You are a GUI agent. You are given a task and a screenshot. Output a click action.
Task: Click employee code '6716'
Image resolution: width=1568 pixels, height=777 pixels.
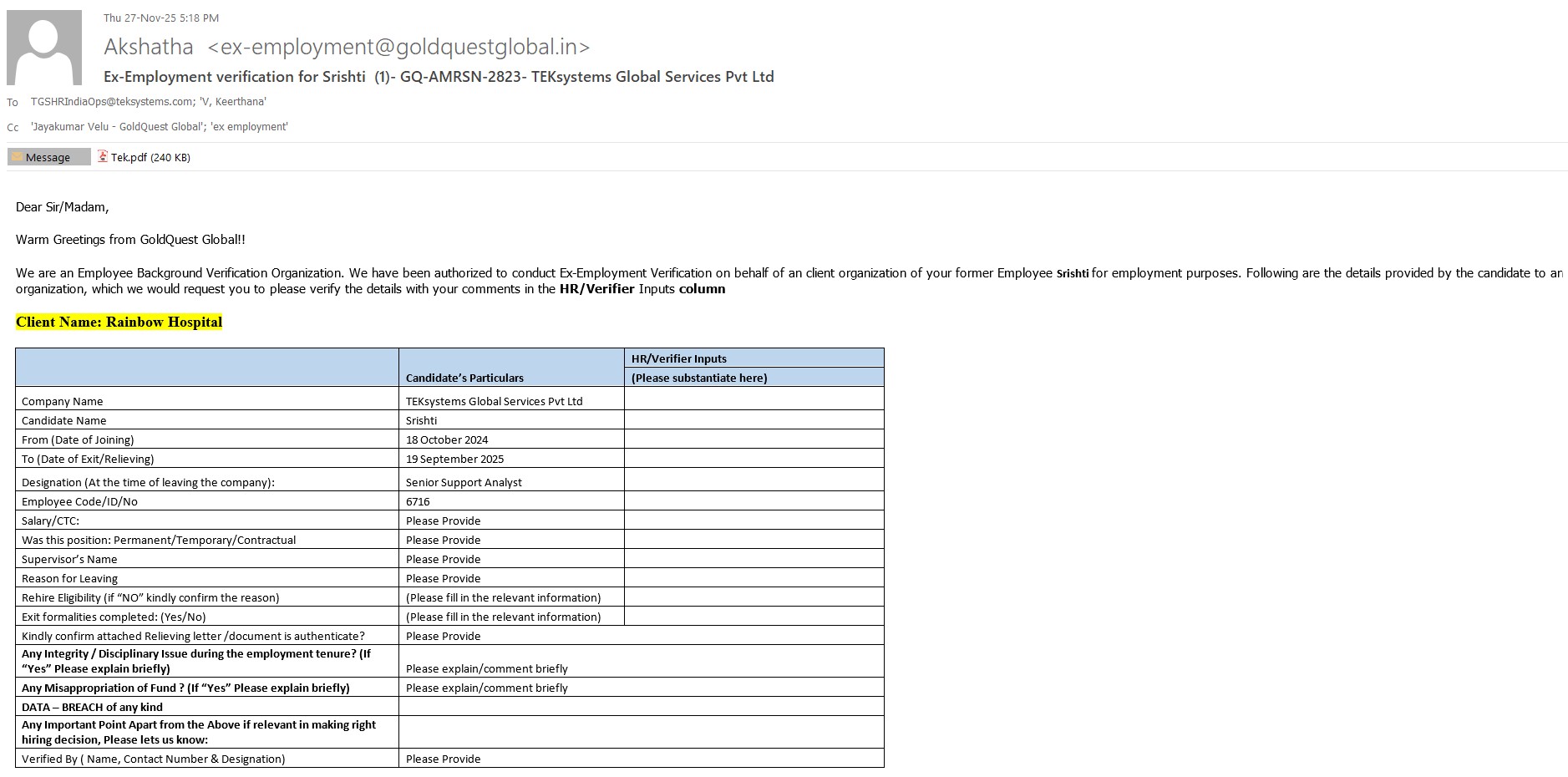418,501
